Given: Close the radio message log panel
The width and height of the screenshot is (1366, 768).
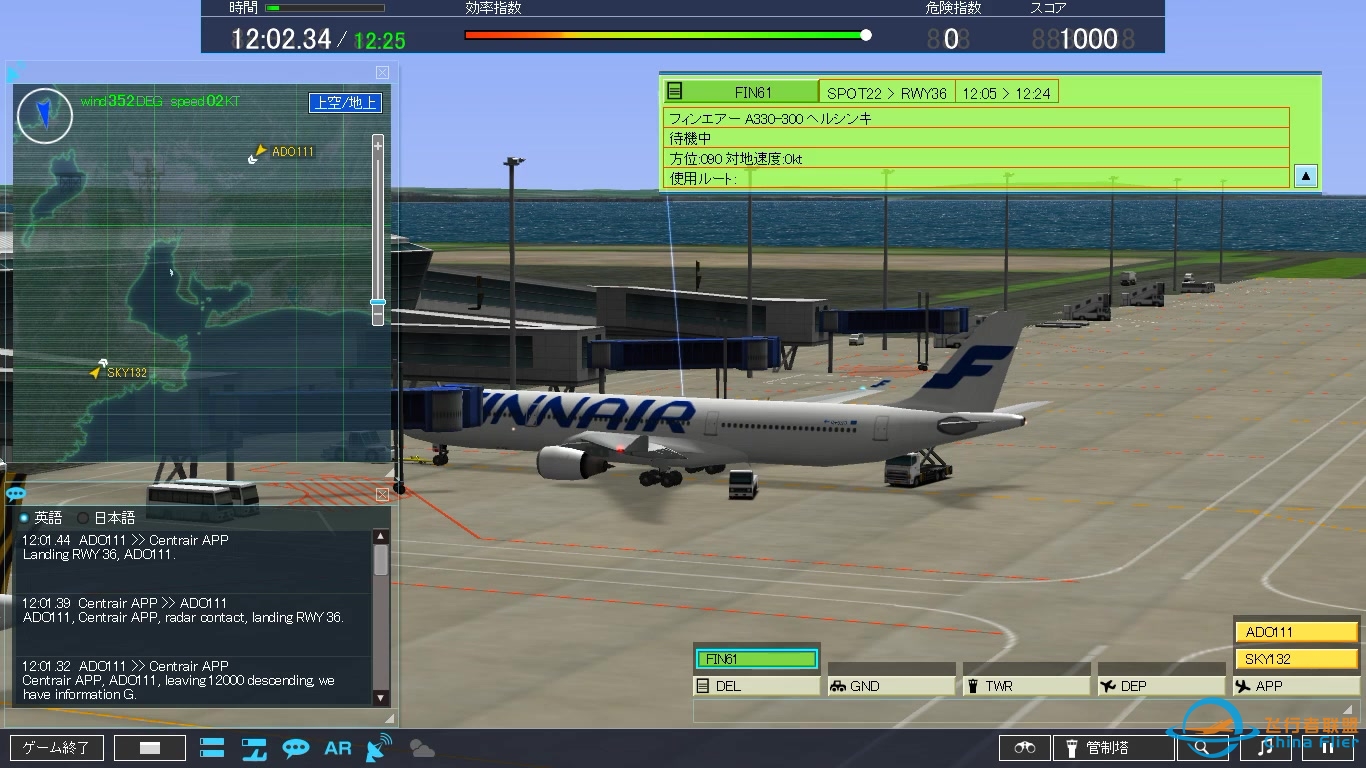Looking at the screenshot, I should click(x=382, y=495).
